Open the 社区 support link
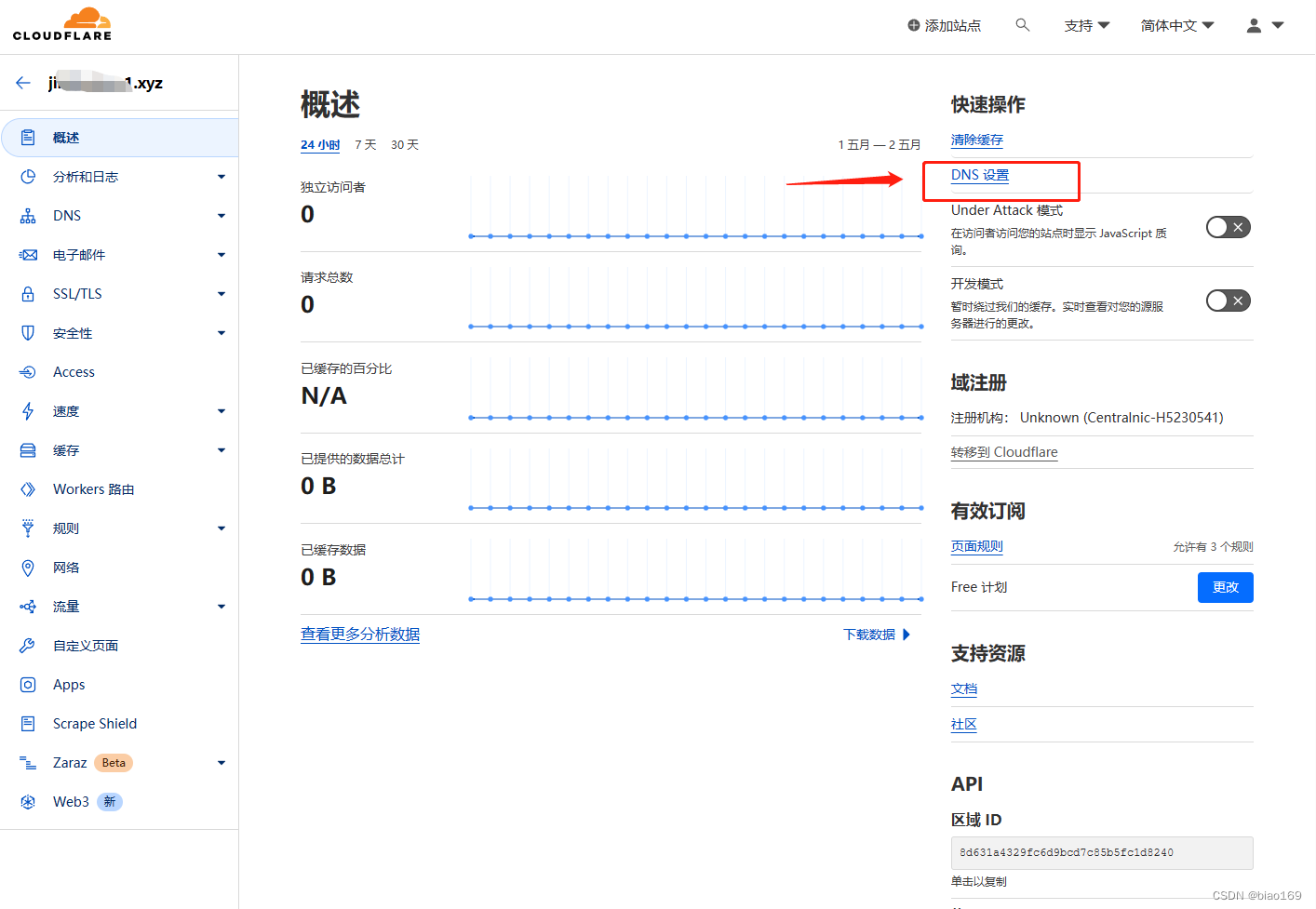 click(963, 724)
